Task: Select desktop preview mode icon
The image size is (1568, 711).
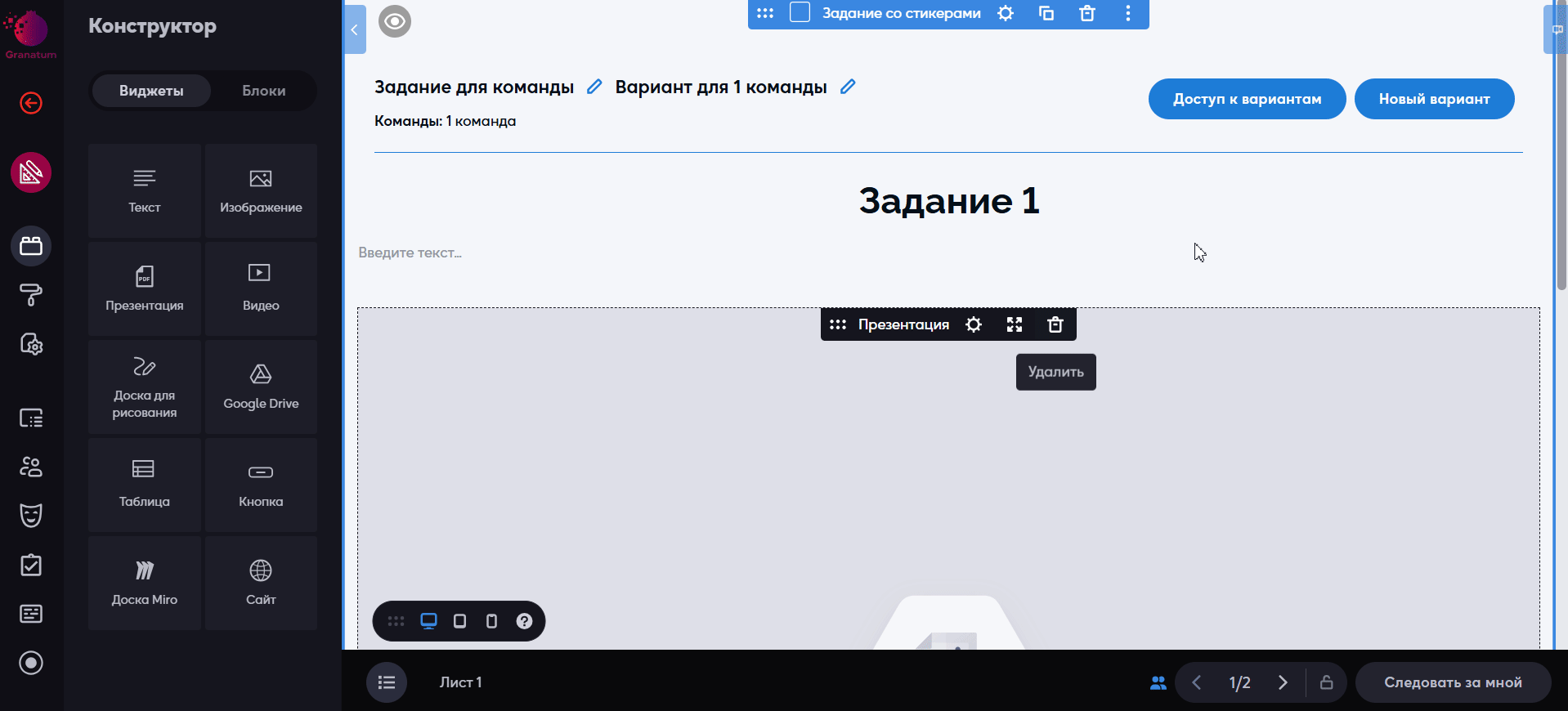Action: click(x=428, y=621)
